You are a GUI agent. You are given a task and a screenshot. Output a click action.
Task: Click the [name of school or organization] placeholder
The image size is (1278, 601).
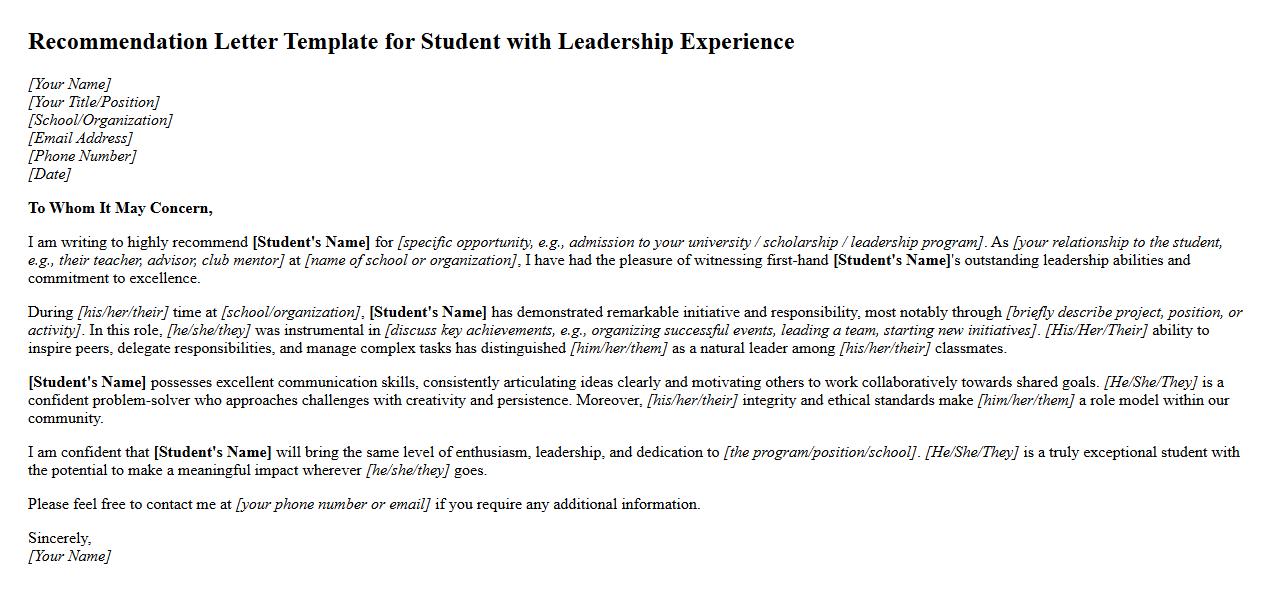[x=411, y=260]
